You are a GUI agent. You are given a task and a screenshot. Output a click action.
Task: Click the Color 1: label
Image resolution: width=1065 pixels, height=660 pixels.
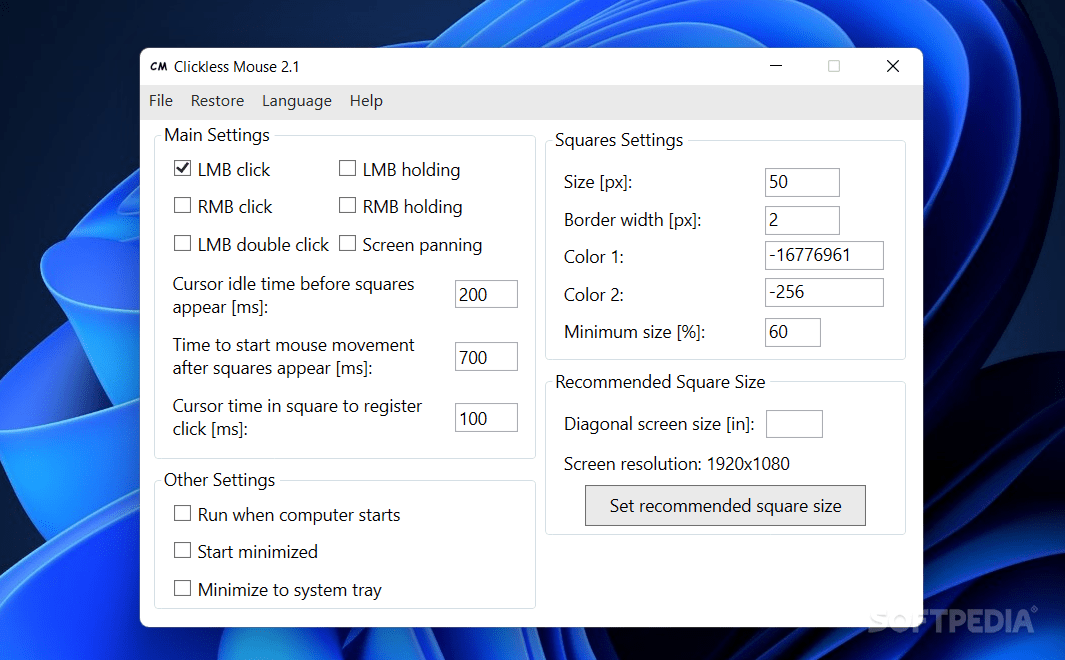click(594, 257)
